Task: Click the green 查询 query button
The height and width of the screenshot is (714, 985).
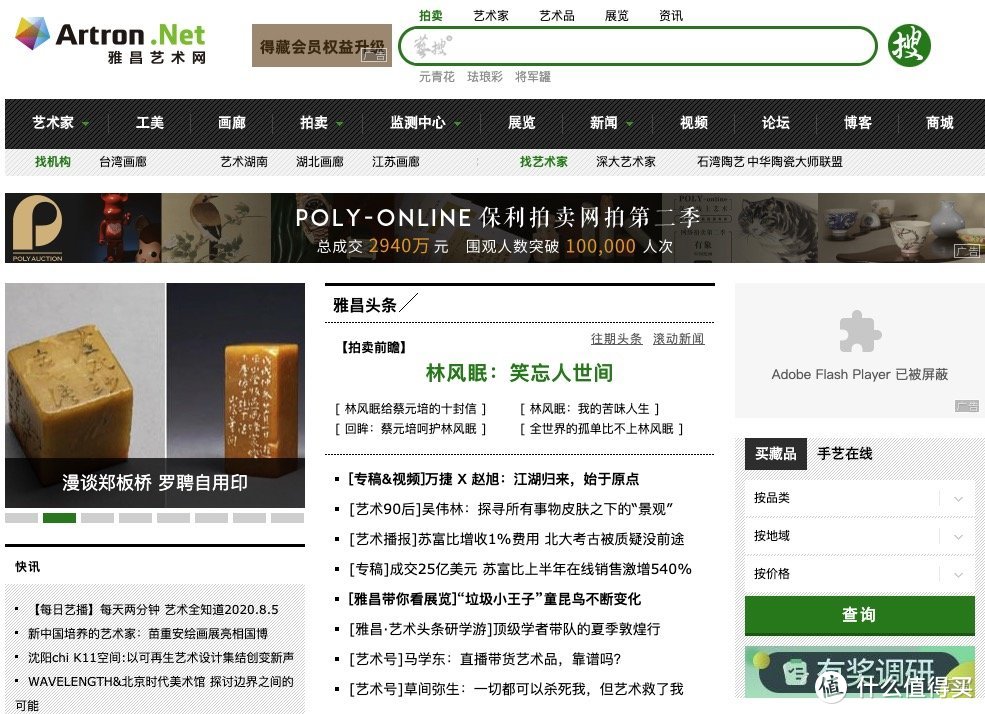Action: [x=858, y=617]
